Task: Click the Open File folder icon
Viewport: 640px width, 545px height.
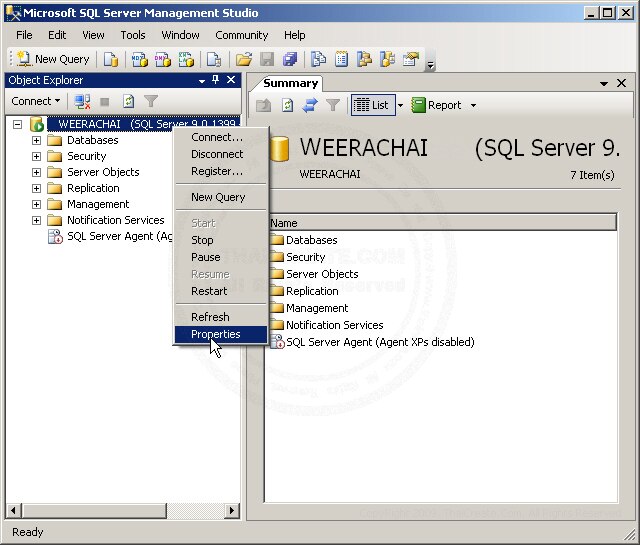Action: (x=244, y=60)
